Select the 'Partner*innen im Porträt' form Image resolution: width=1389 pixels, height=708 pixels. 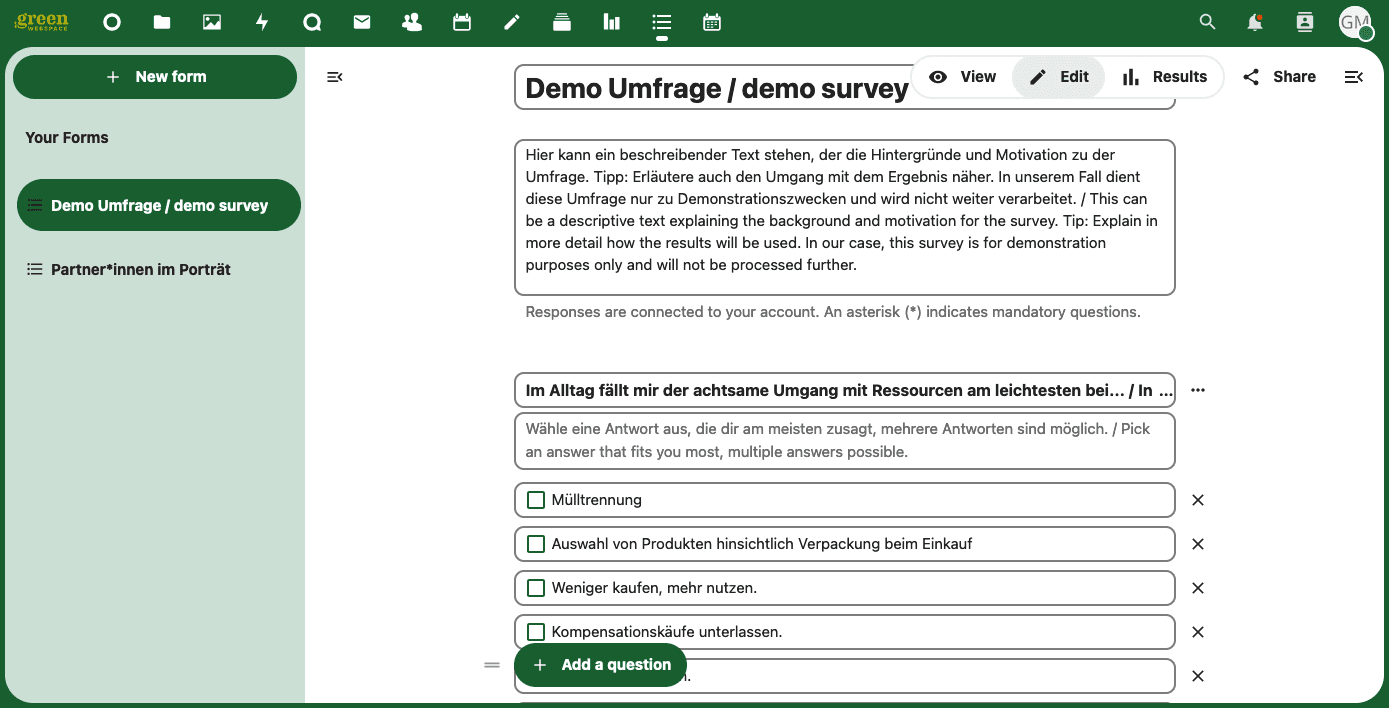pos(140,269)
